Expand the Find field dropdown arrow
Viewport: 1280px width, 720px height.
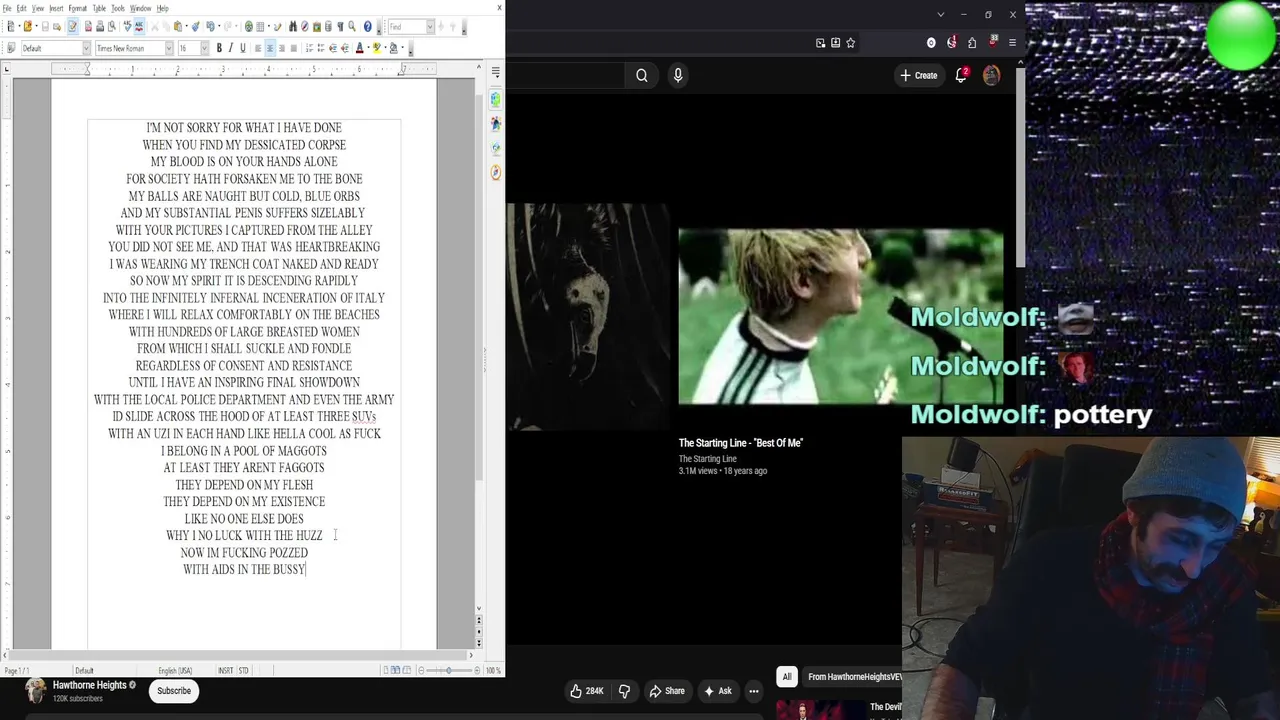coord(430,27)
